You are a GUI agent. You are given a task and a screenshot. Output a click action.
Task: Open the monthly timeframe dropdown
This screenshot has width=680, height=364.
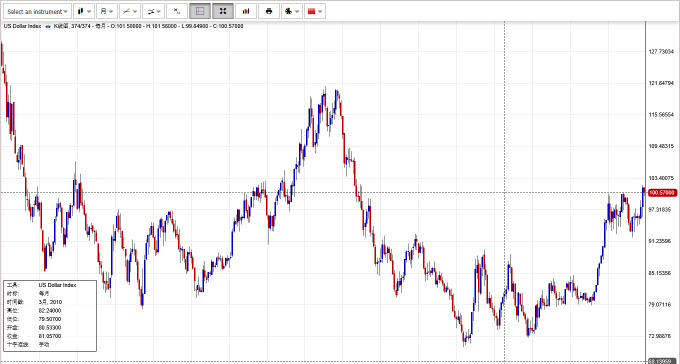107,12
